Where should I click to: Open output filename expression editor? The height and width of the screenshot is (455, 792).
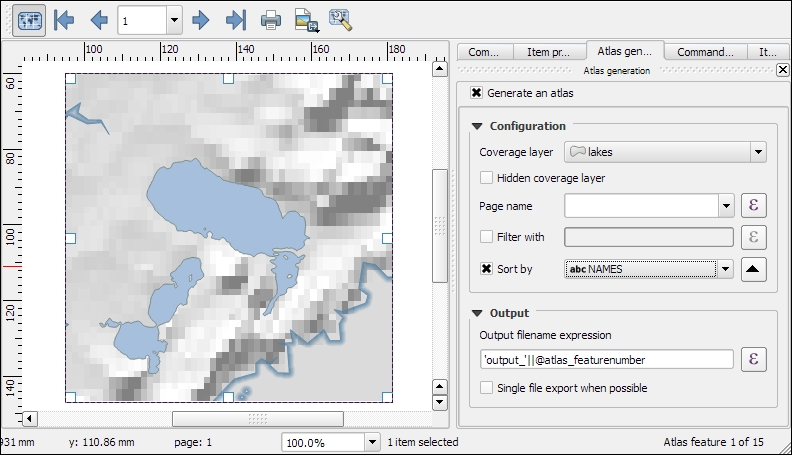coord(754,359)
